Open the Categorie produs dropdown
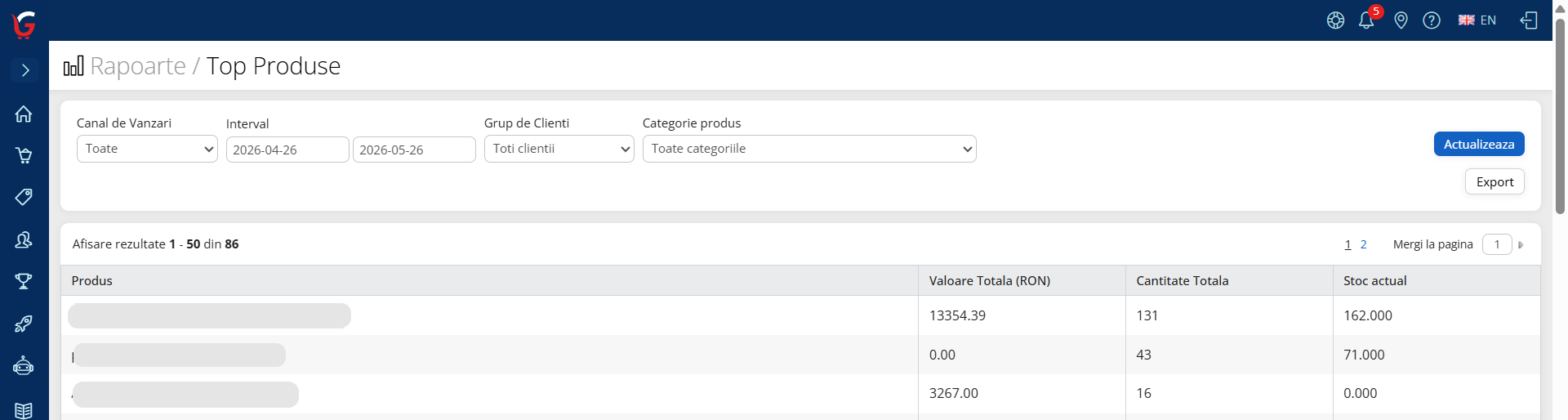This screenshot has width=1568, height=420. 809,149
